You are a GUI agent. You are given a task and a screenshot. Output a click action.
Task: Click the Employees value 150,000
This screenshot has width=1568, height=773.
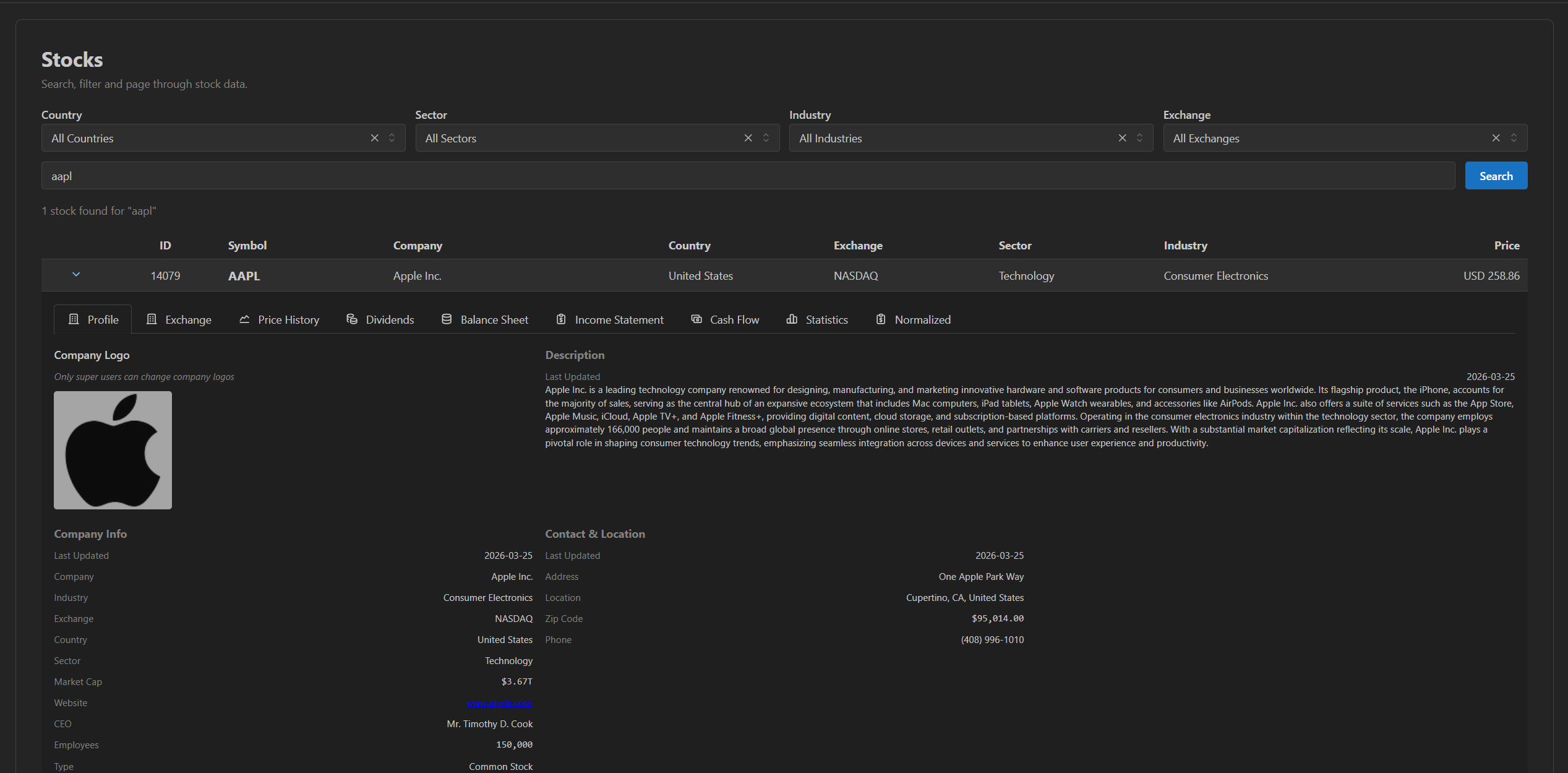click(x=514, y=745)
